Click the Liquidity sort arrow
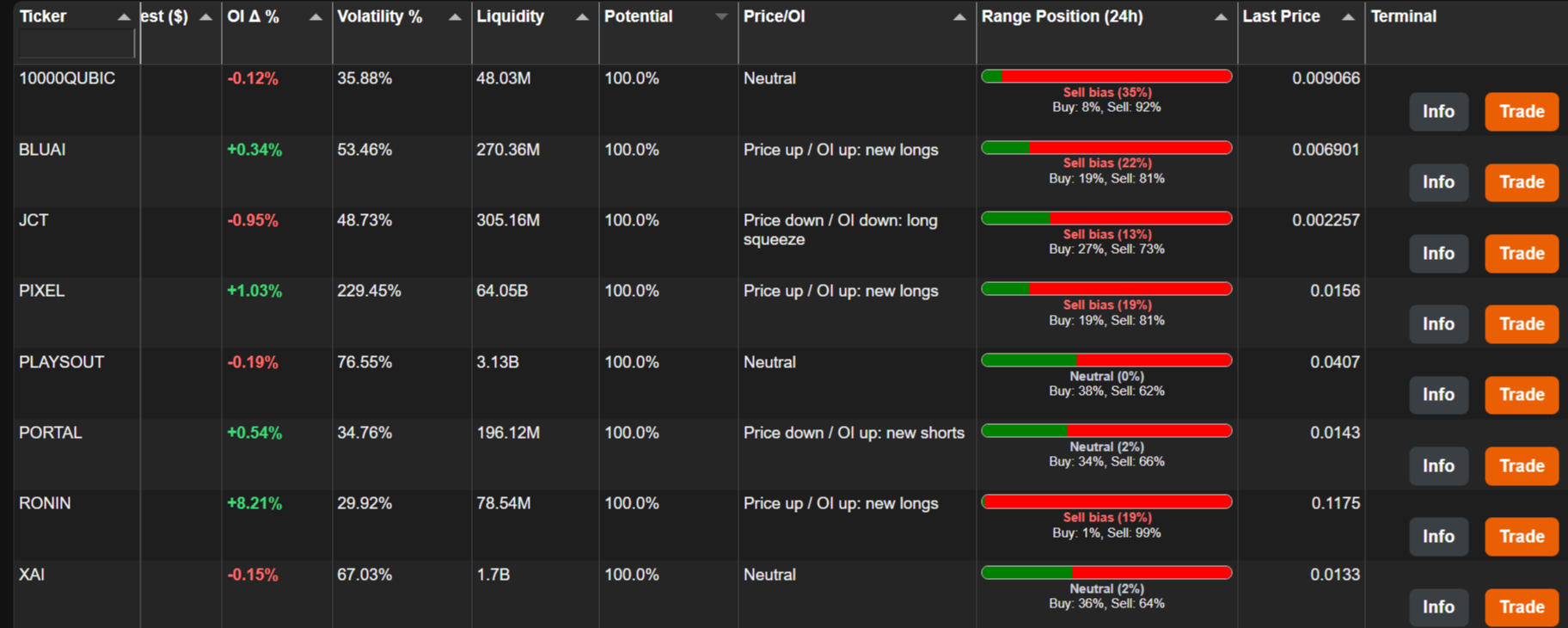1568x628 pixels. (x=582, y=17)
